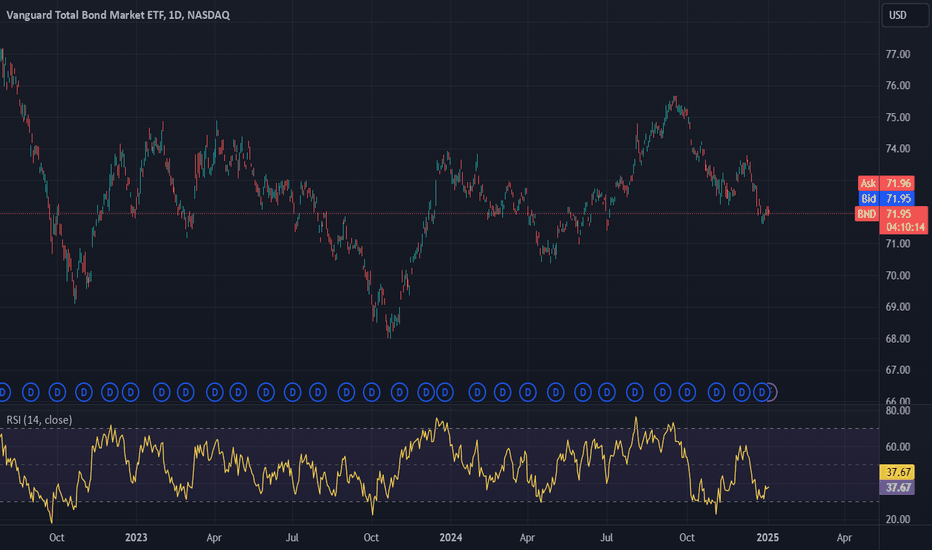Click the 2024 year label on time axis

451,538
